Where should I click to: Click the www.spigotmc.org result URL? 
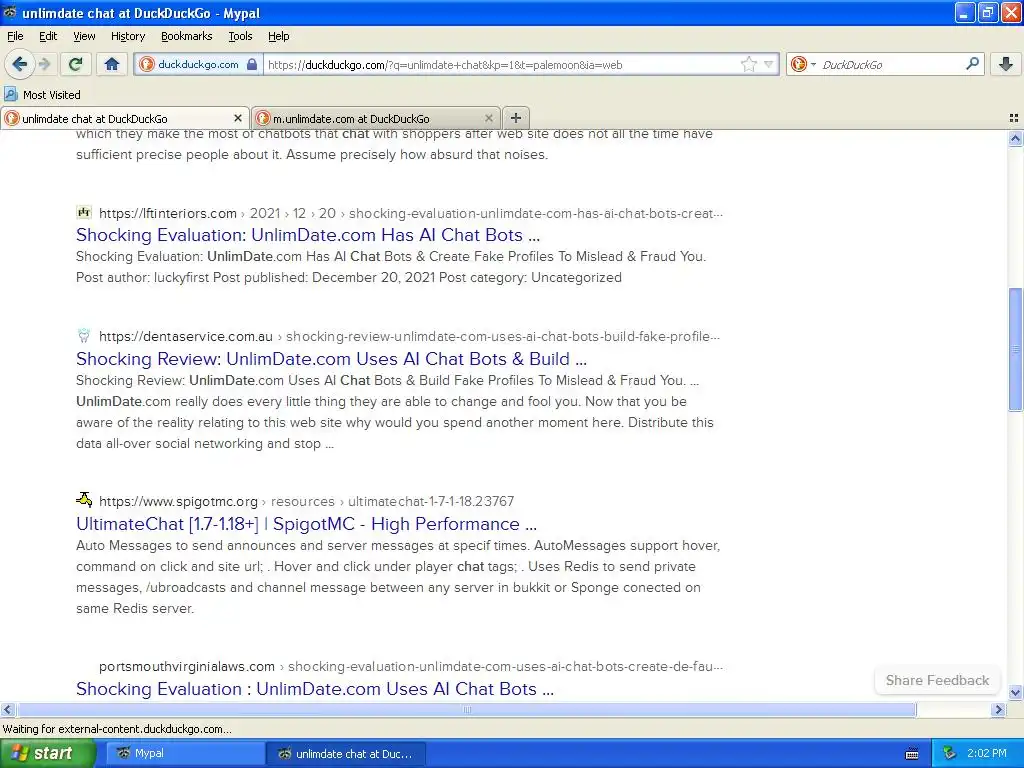coord(306,501)
